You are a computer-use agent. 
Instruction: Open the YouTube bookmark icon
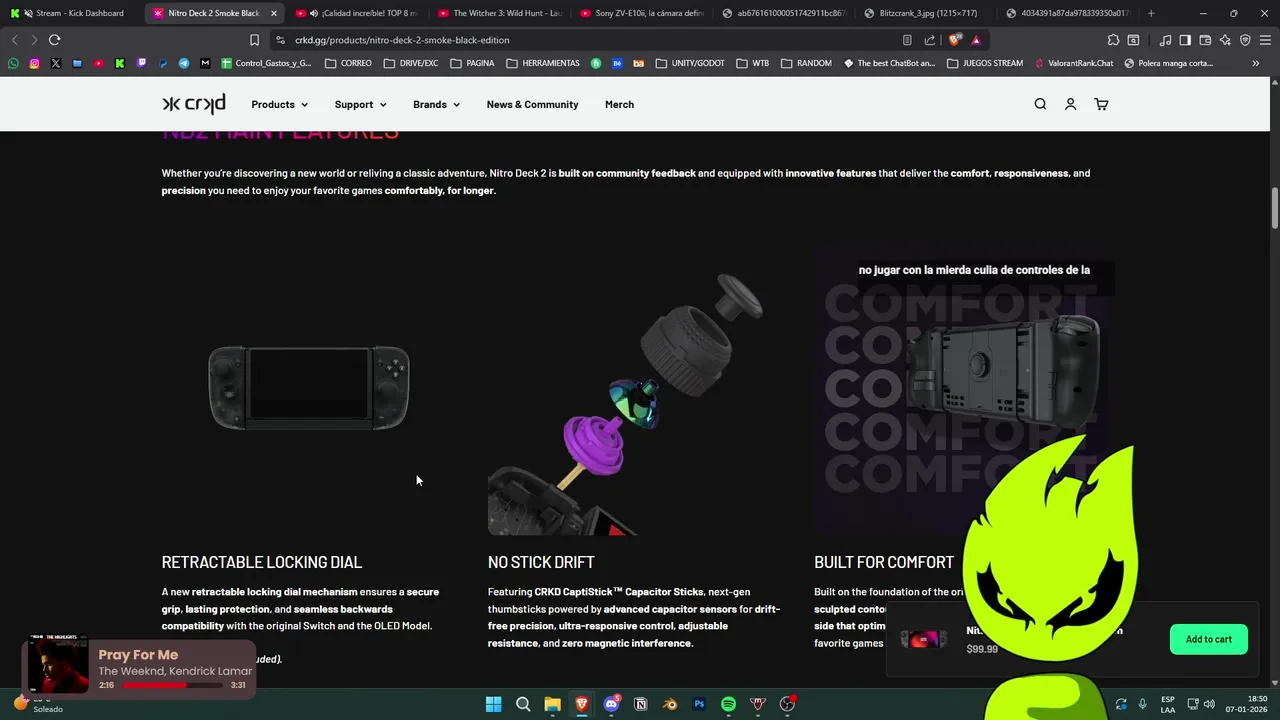tap(98, 63)
